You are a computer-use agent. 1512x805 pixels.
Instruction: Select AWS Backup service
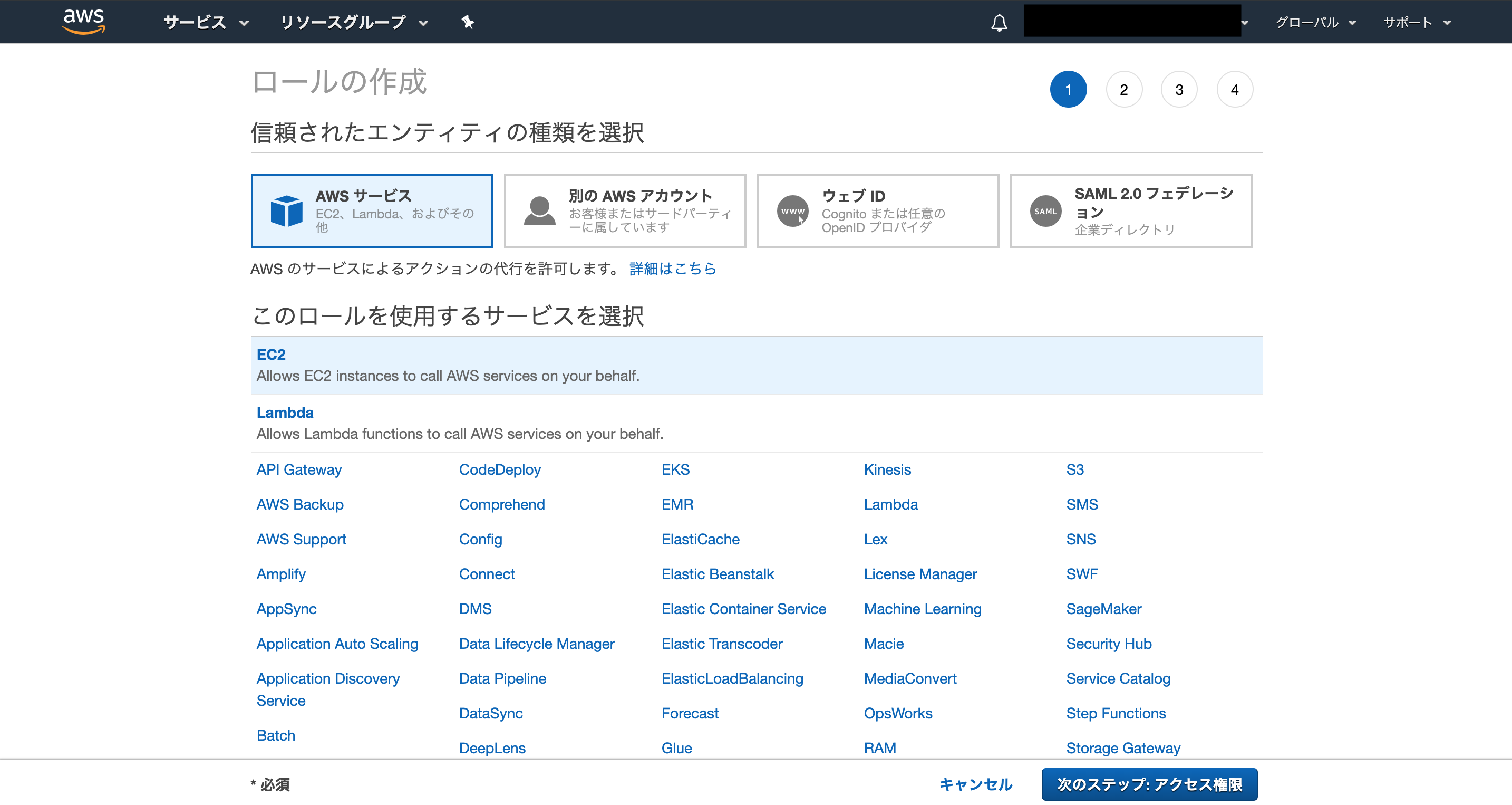[300, 504]
